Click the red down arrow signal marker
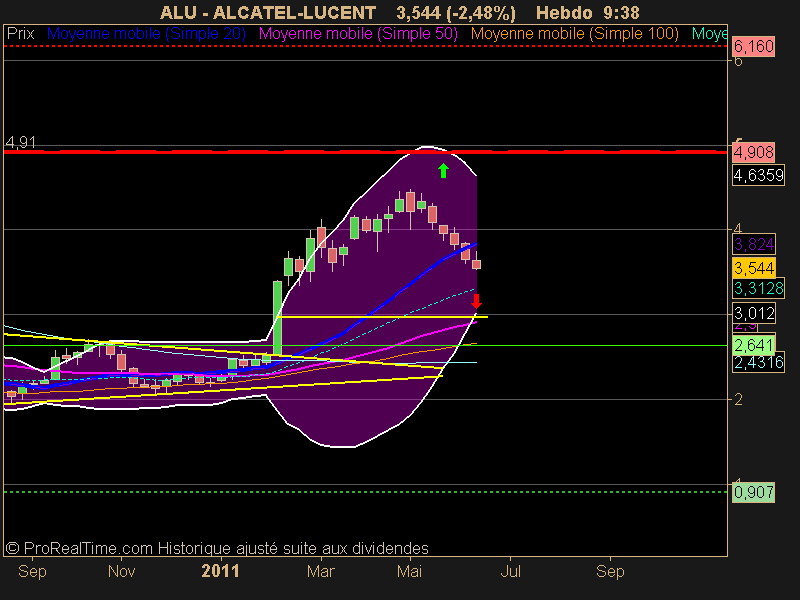800x600 pixels. 476,301
